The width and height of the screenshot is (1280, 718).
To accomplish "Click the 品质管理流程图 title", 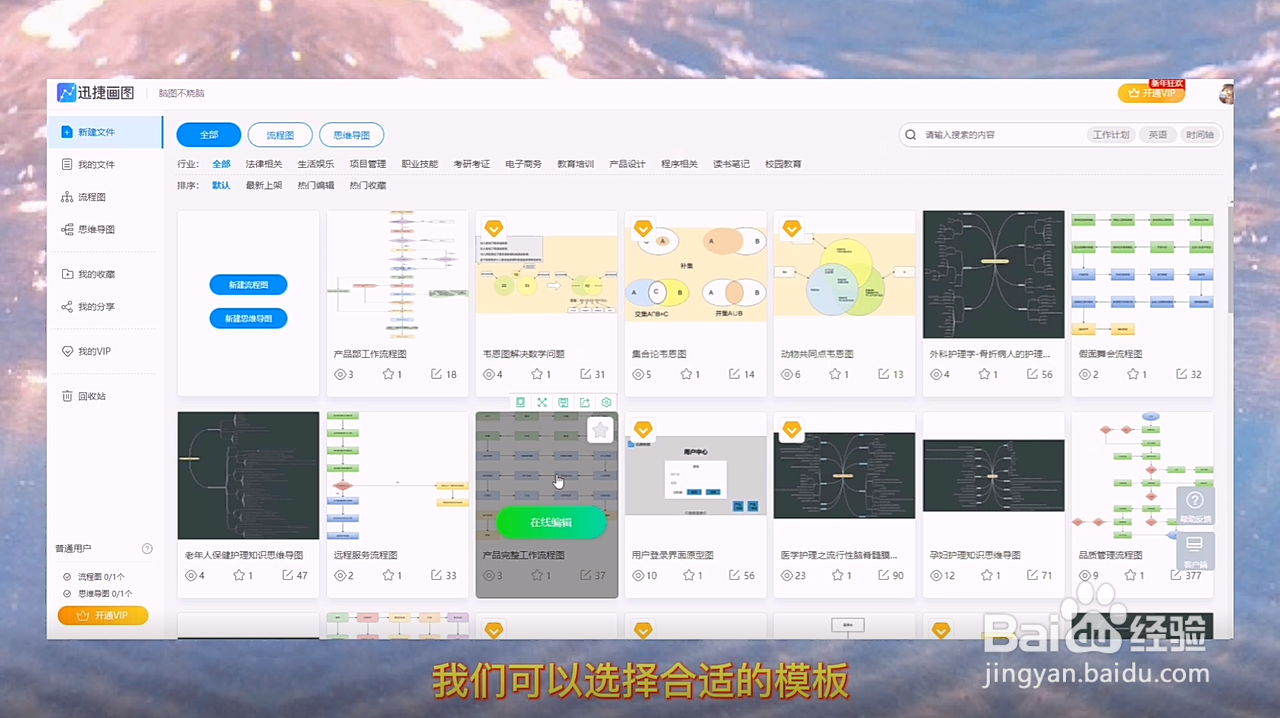I will pos(1111,555).
